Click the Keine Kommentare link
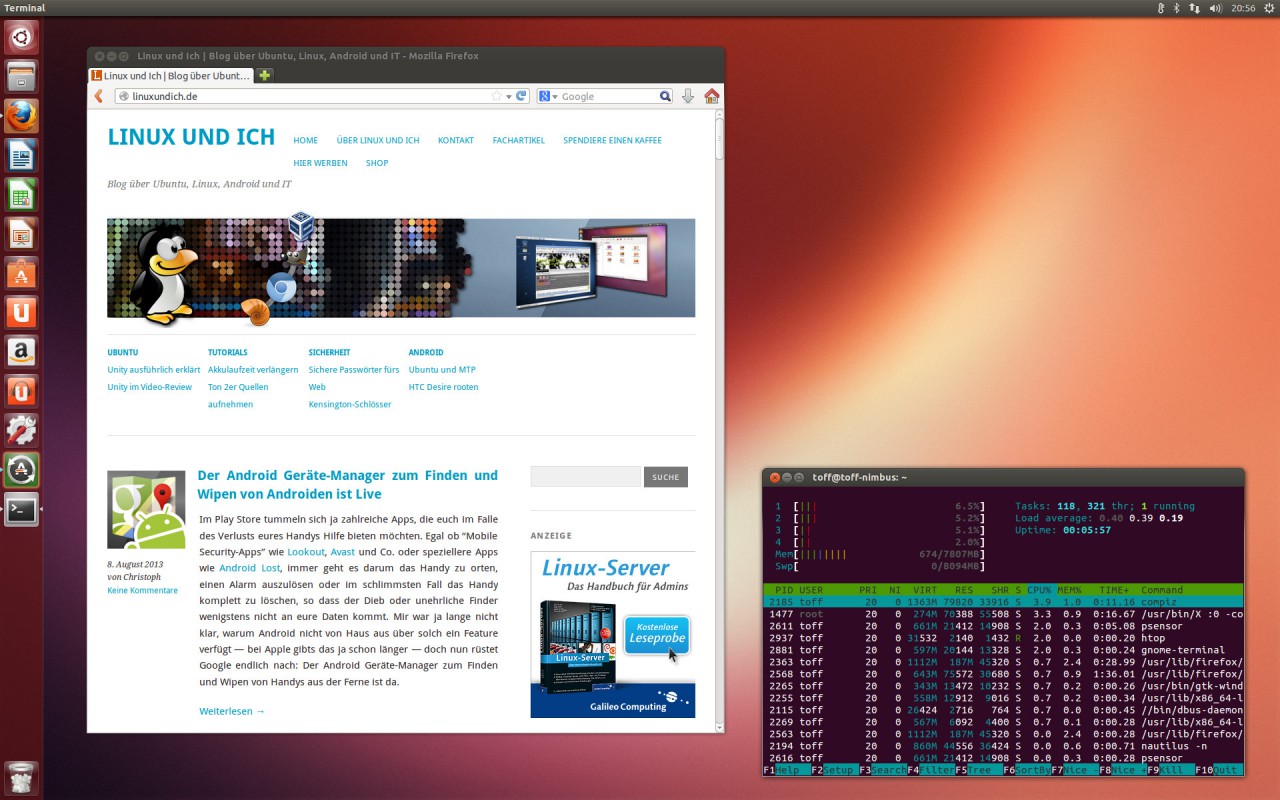Viewport: 1280px width, 800px height. (x=142, y=591)
